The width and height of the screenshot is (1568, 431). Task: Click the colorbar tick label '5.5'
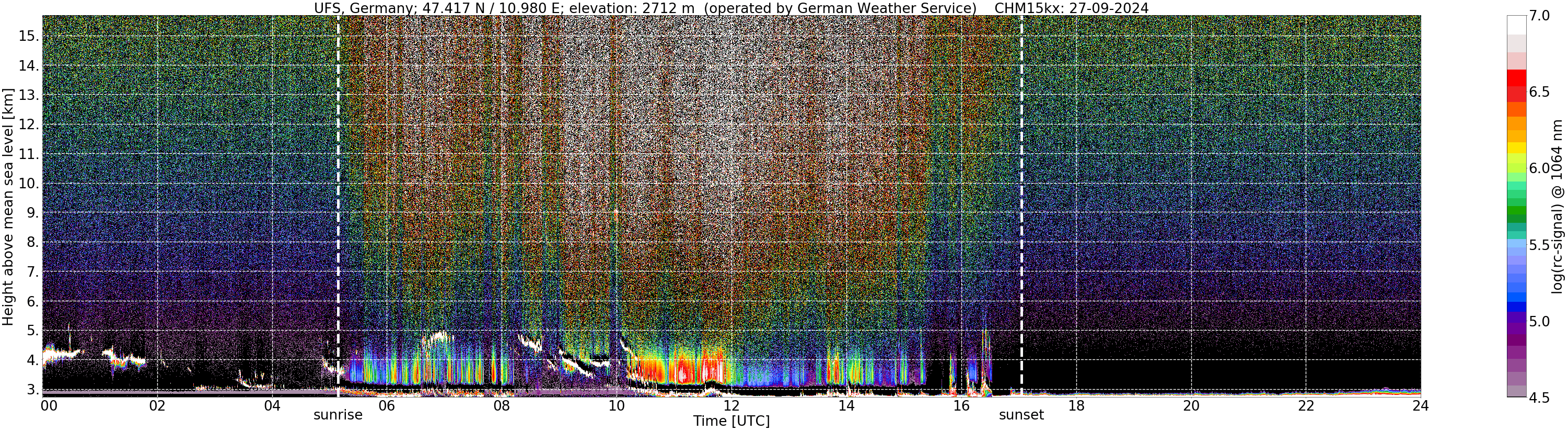click(1540, 245)
